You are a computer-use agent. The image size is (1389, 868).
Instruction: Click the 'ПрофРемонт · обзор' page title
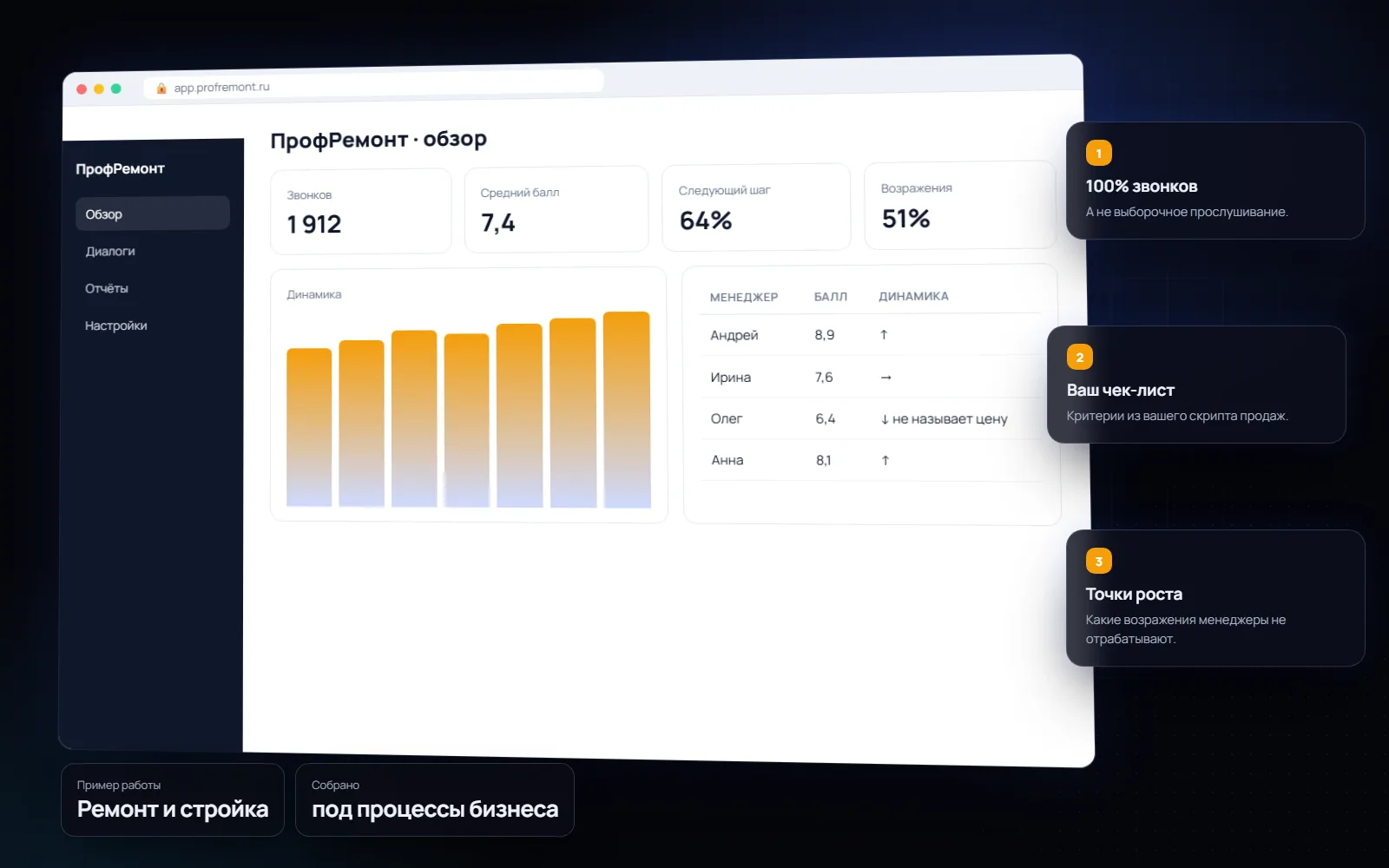[x=379, y=139]
